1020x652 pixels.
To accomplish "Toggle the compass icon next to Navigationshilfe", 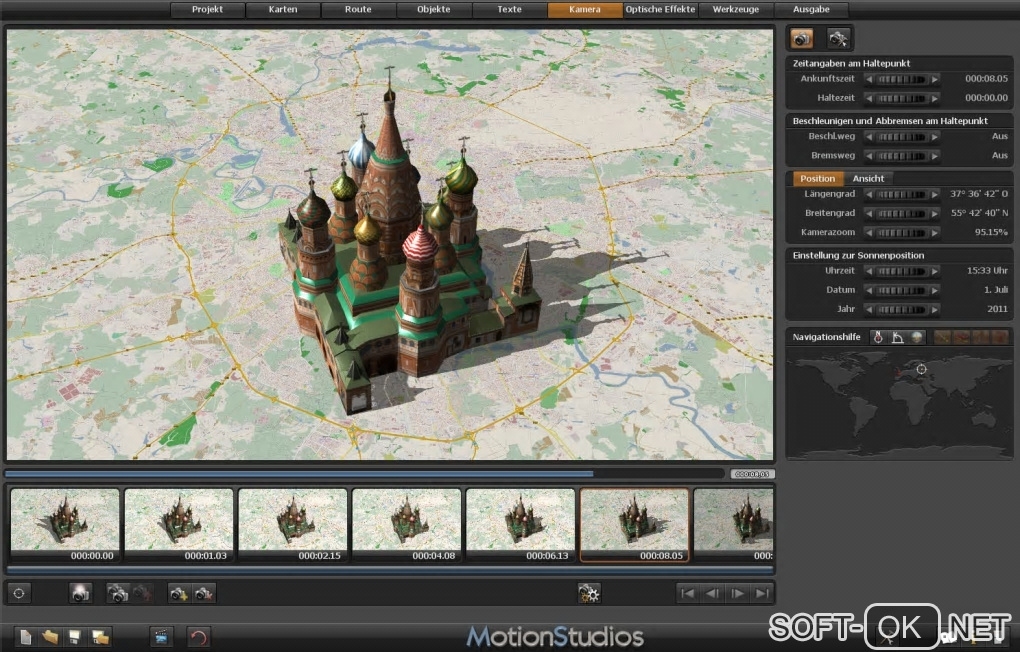I will (878, 337).
